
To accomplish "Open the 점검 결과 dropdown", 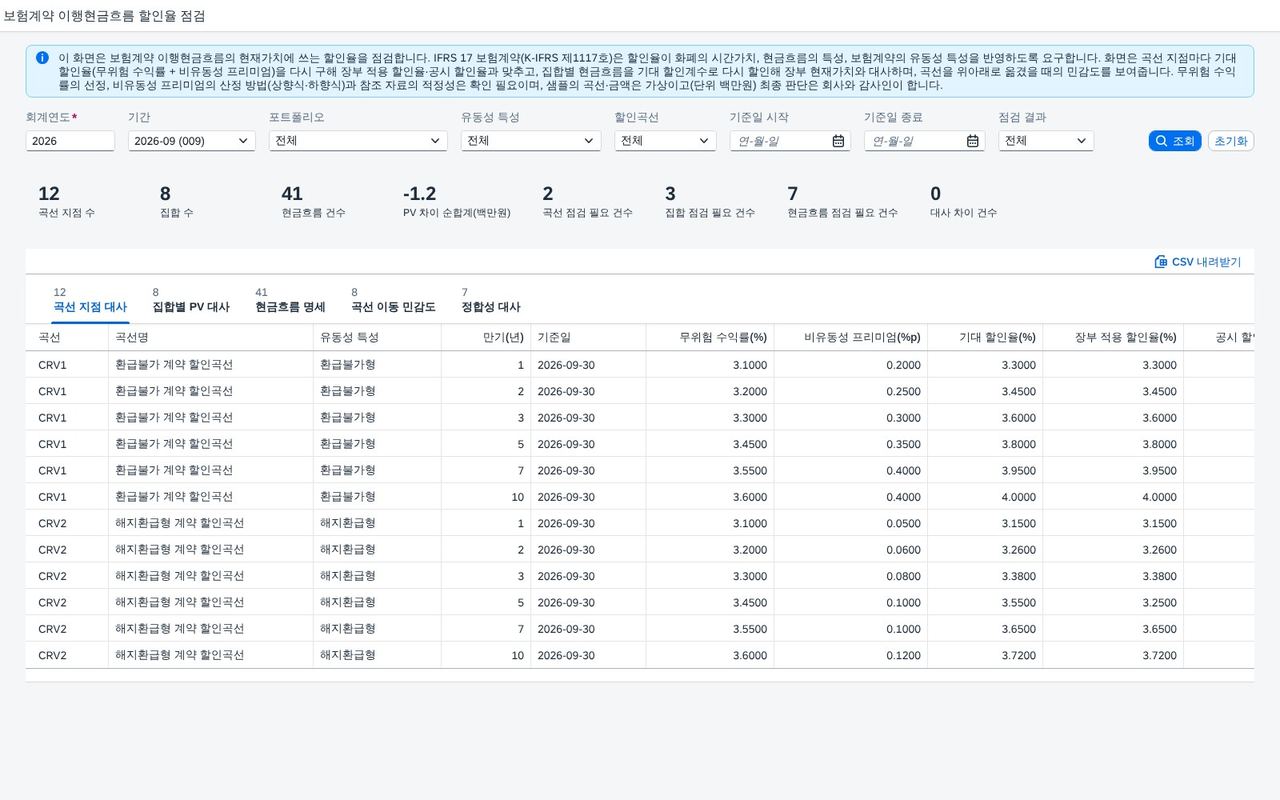I will (1046, 141).
